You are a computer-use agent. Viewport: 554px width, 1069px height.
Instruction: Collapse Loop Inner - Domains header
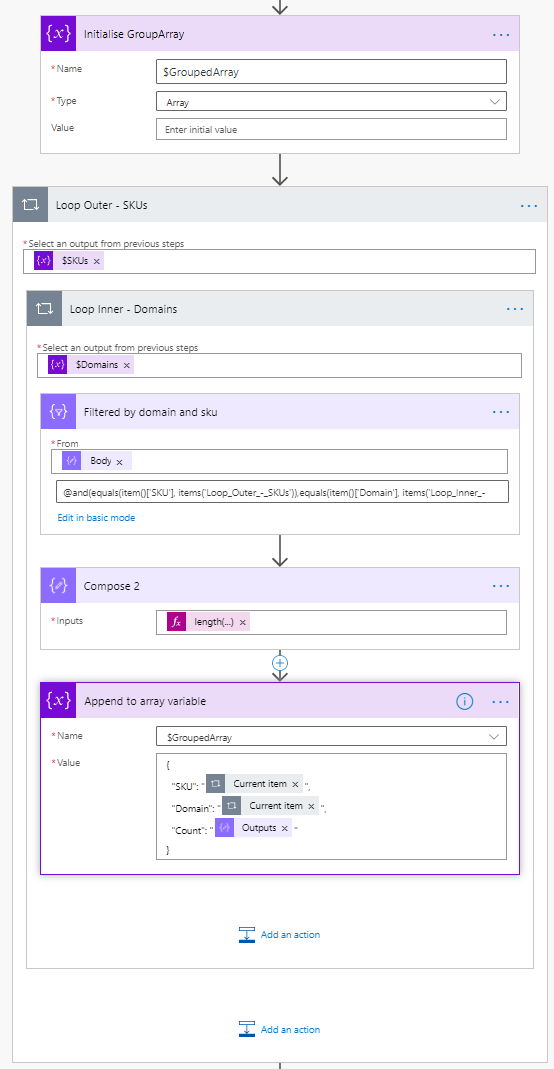280,309
